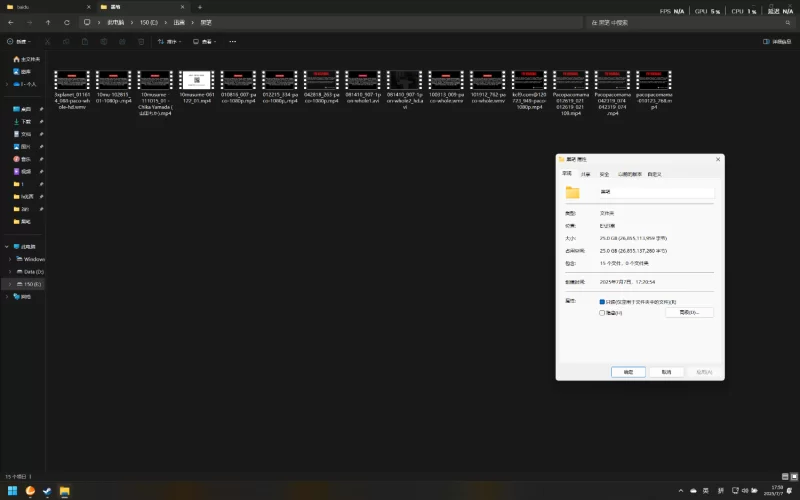Click the monitor icon in address bar
800x500 pixels.
tap(87, 22)
